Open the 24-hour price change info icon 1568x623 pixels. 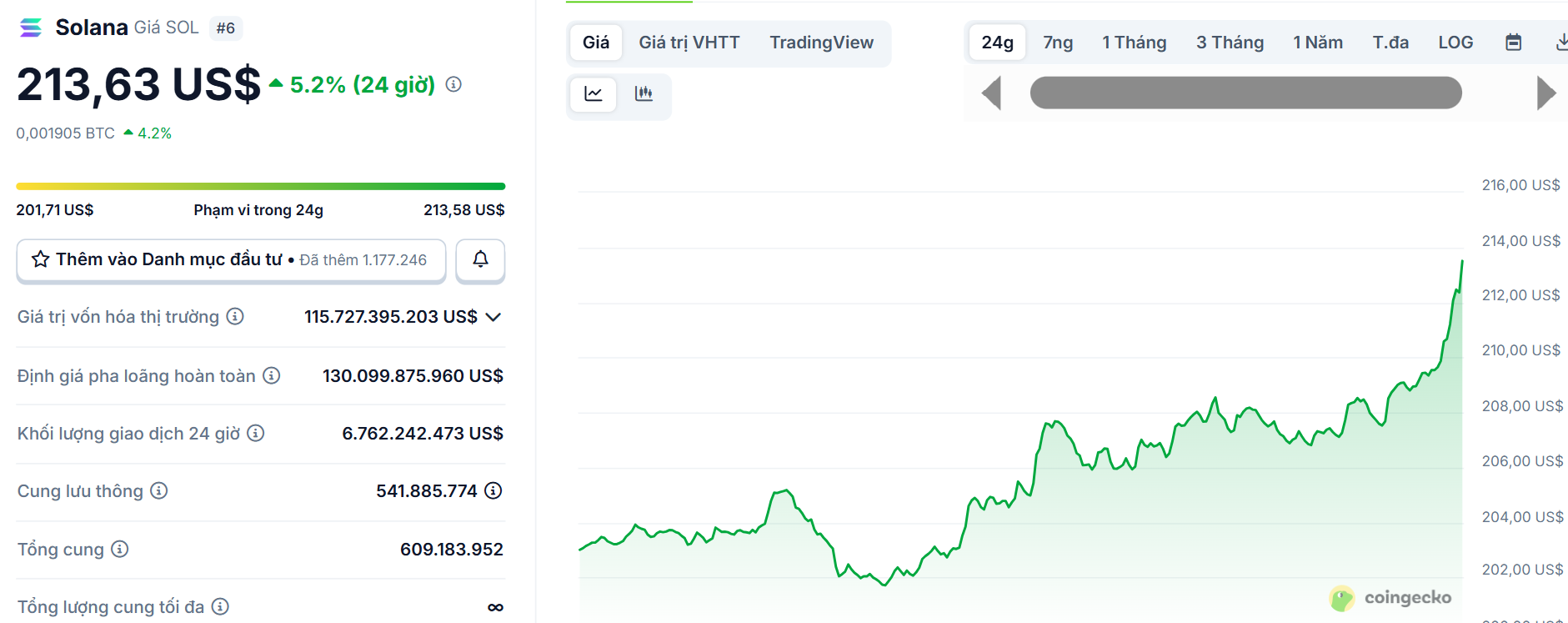(453, 84)
